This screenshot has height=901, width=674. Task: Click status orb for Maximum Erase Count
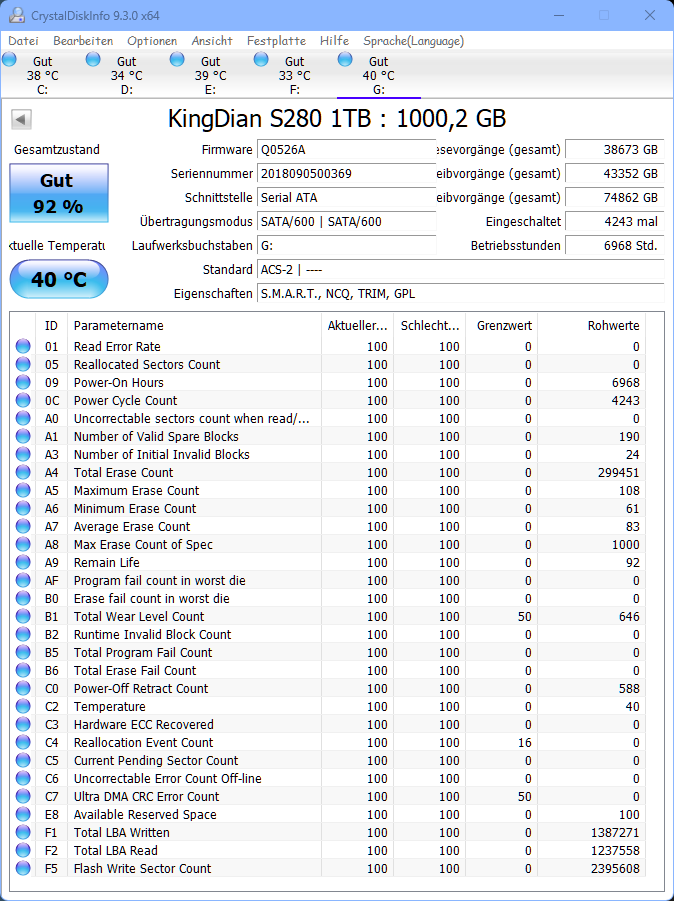click(23, 490)
